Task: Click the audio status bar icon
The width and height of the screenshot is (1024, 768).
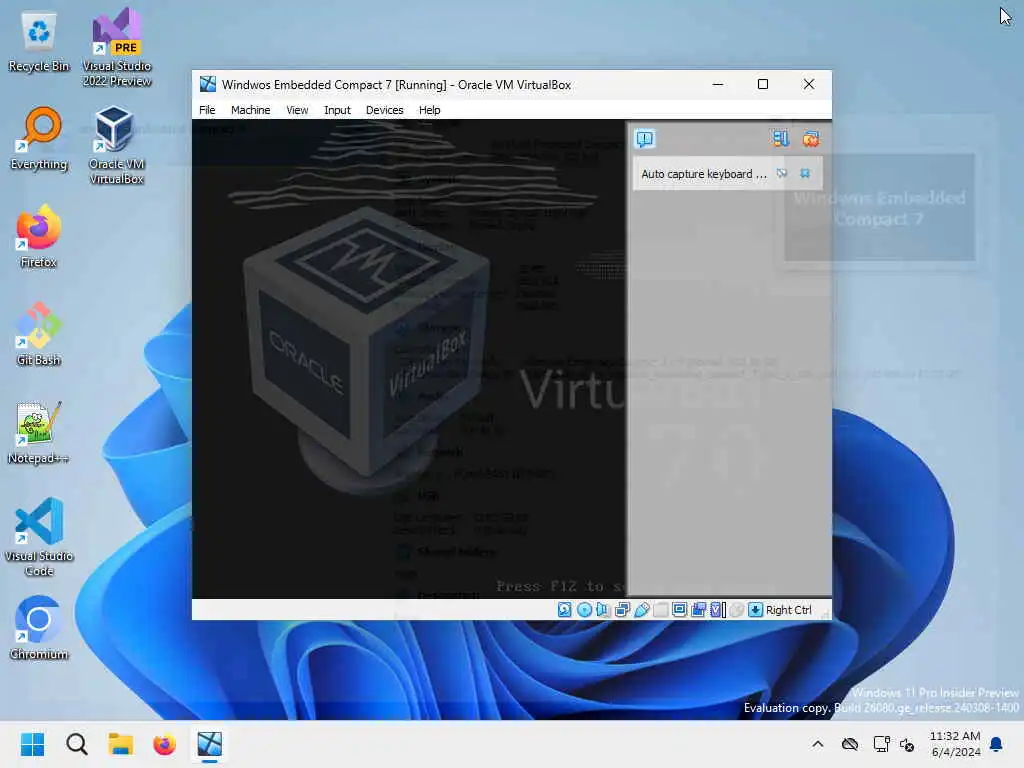Action: (603, 610)
